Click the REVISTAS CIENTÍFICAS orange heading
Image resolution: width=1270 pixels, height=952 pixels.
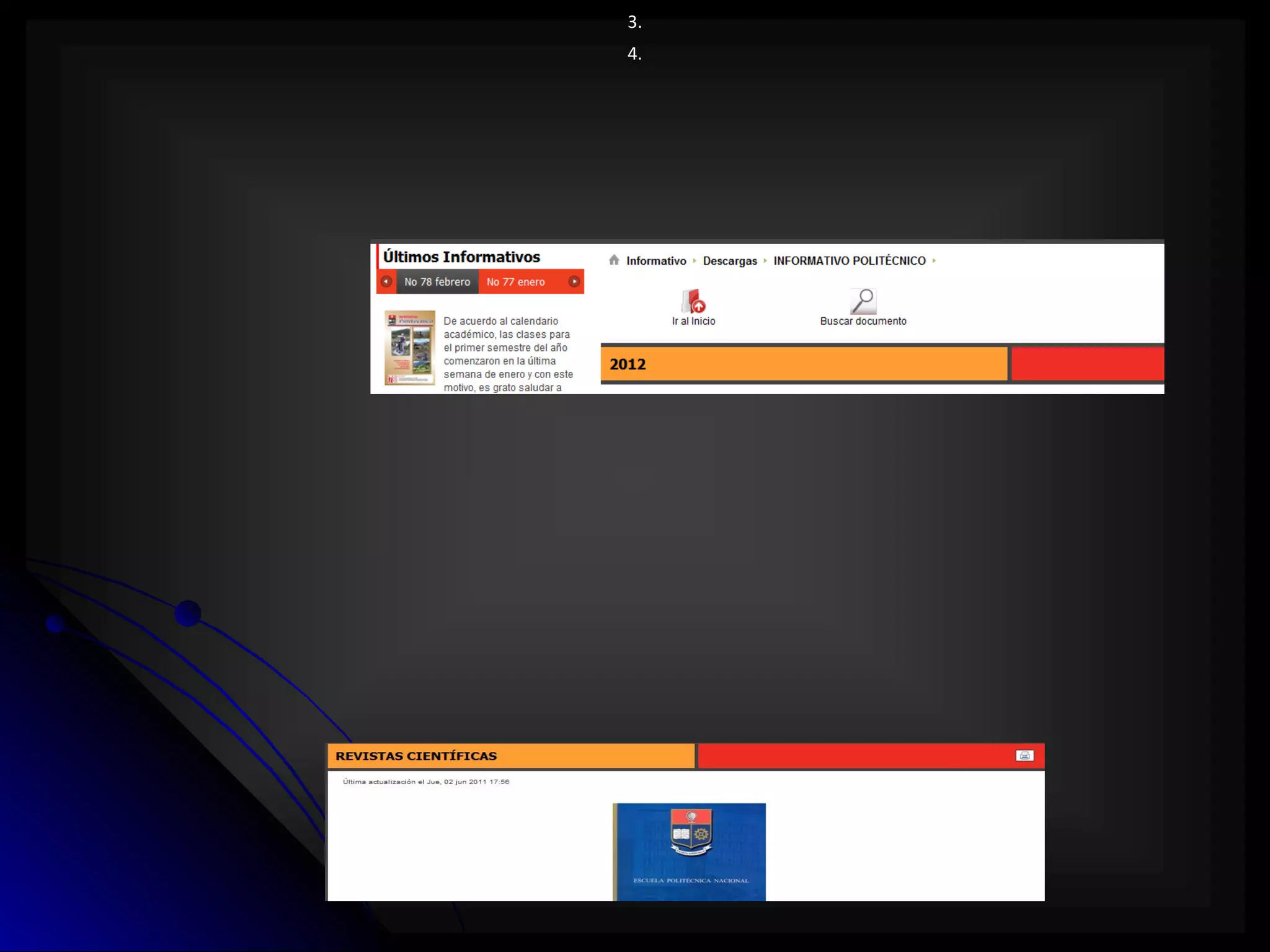click(x=416, y=756)
